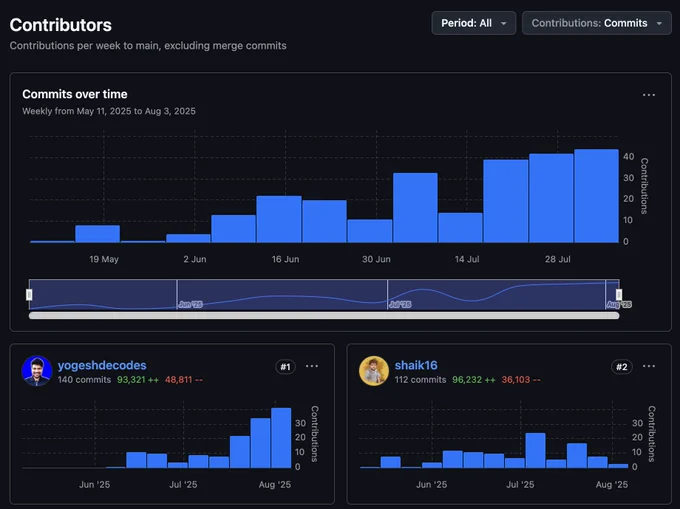Click the left range slider handle
680x509 pixels.
(29, 295)
